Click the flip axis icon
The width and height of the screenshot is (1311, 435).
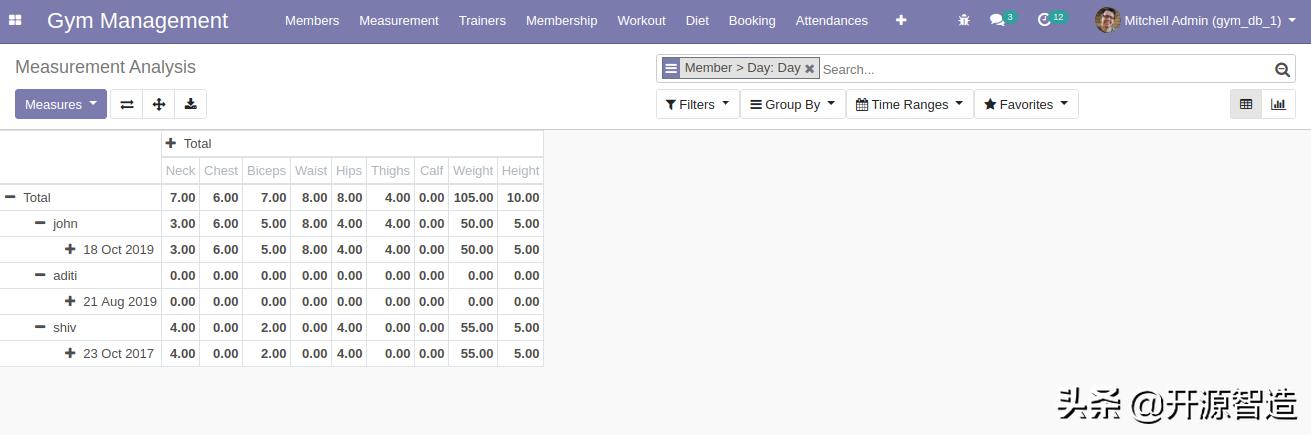pyautogui.click(x=127, y=104)
